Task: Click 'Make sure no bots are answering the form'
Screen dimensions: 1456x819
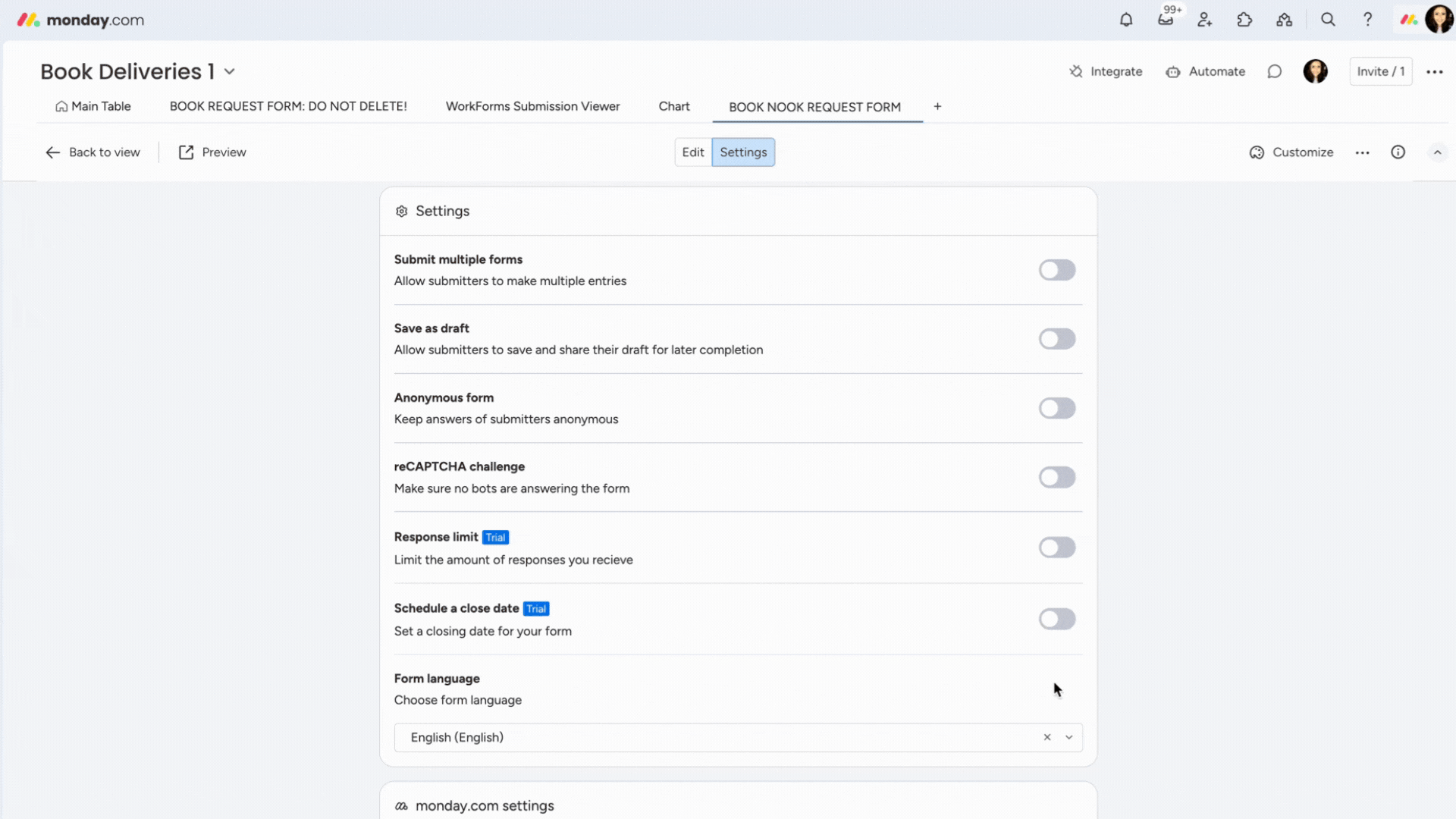Action: coord(512,489)
